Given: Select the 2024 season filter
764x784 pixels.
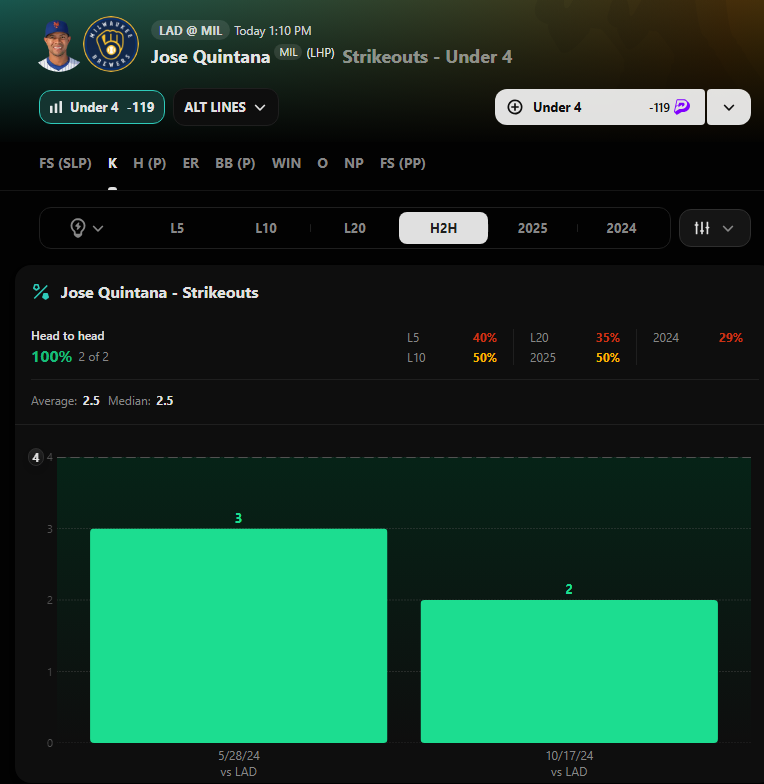Looking at the screenshot, I should (622, 228).
